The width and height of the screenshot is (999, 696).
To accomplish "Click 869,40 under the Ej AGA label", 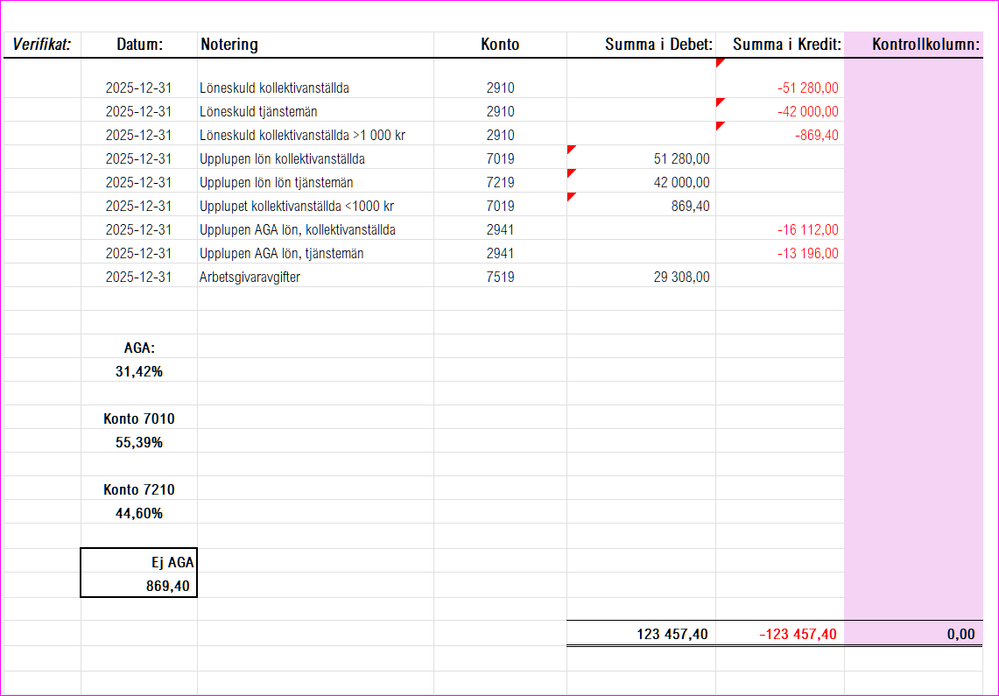I will (x=140, y=585).
